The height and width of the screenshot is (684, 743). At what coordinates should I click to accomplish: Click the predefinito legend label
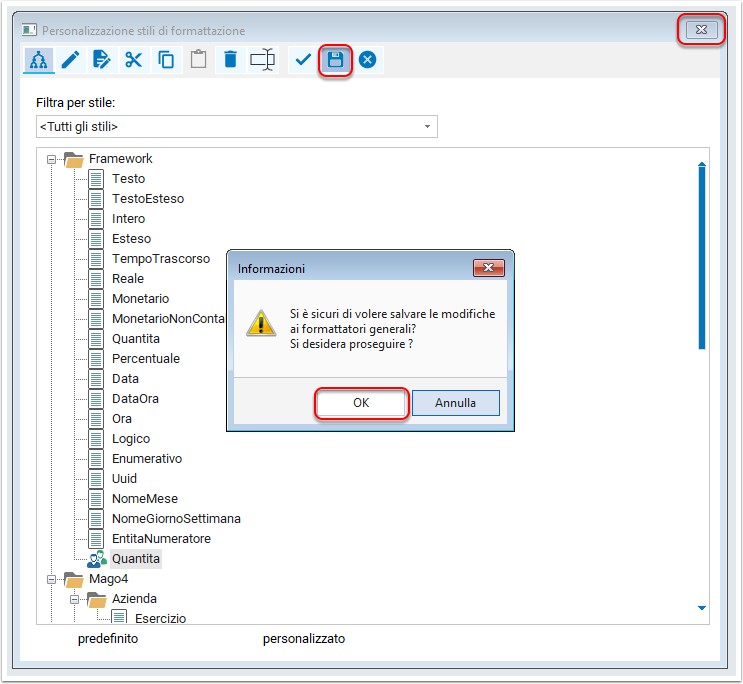click(108, 639)
